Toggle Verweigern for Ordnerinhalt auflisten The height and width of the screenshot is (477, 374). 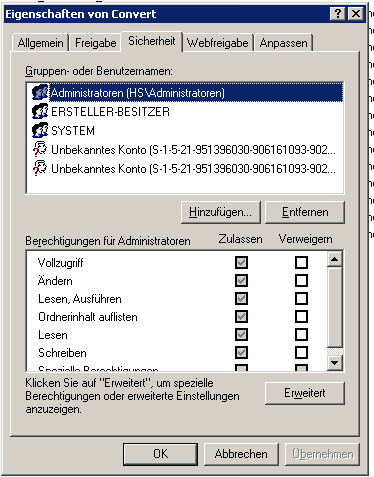click(x=301, y=316)
